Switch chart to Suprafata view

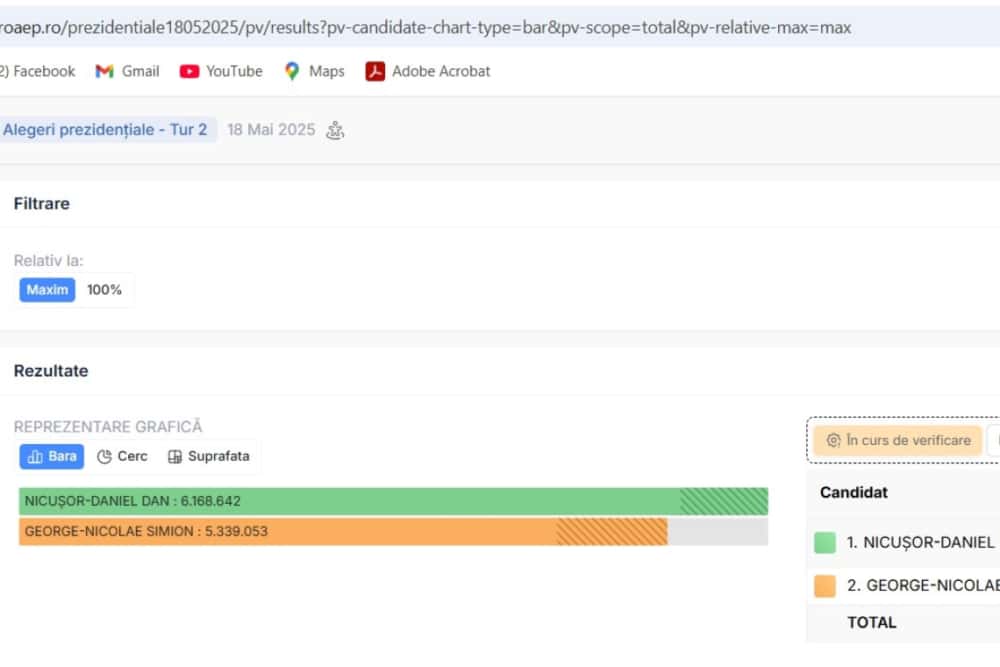(208, 456)
